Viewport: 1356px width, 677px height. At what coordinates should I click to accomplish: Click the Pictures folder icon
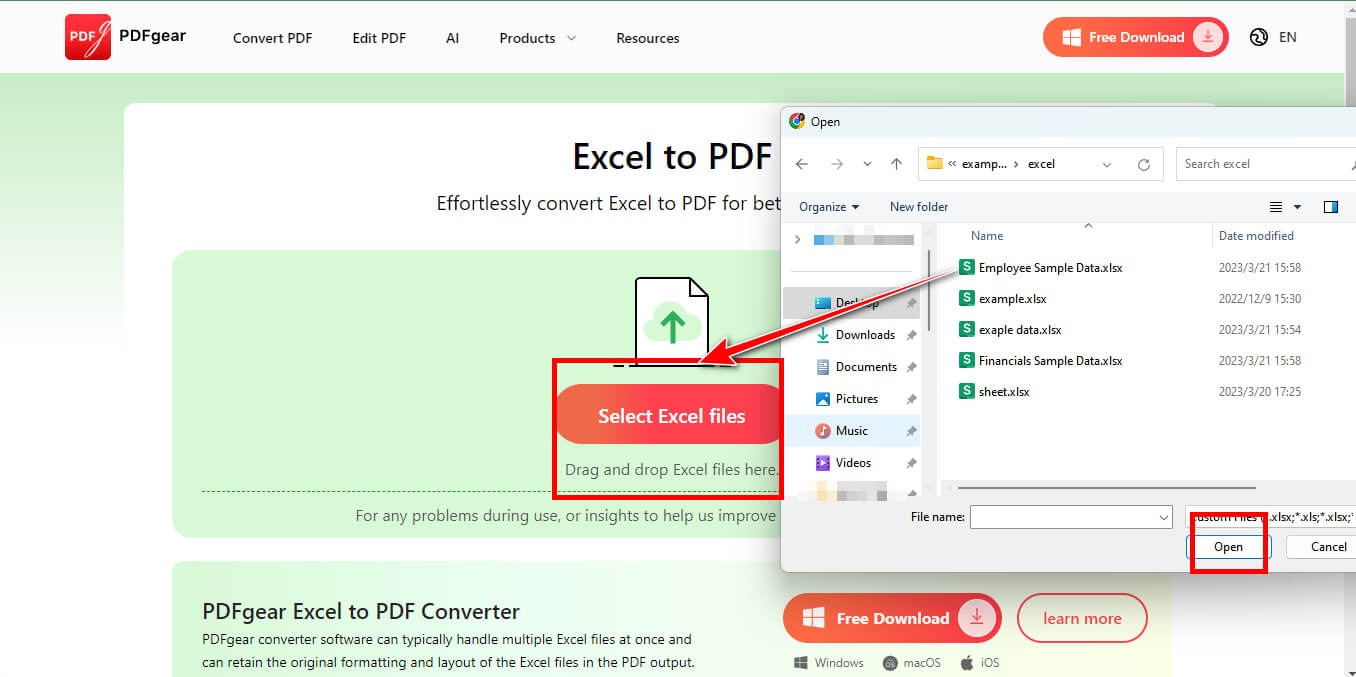click(x=823, y=398)
